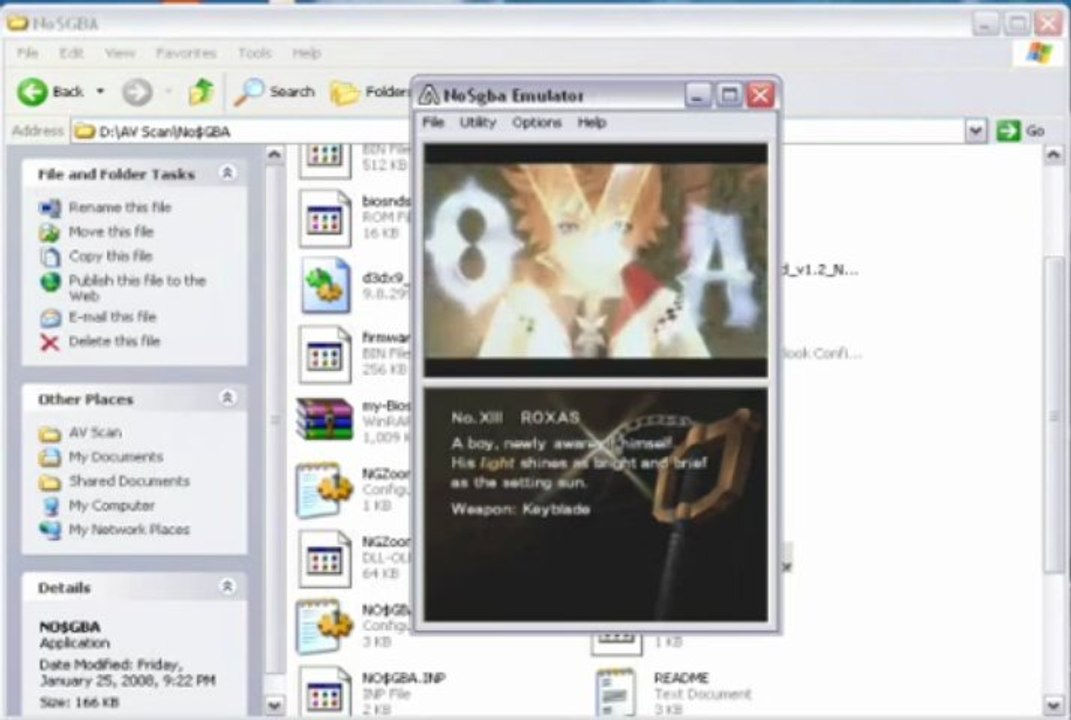Viewport: 1071px width, 720px height.
Task: Collapse the Other Places panel
Action: (x=227, y=398)
